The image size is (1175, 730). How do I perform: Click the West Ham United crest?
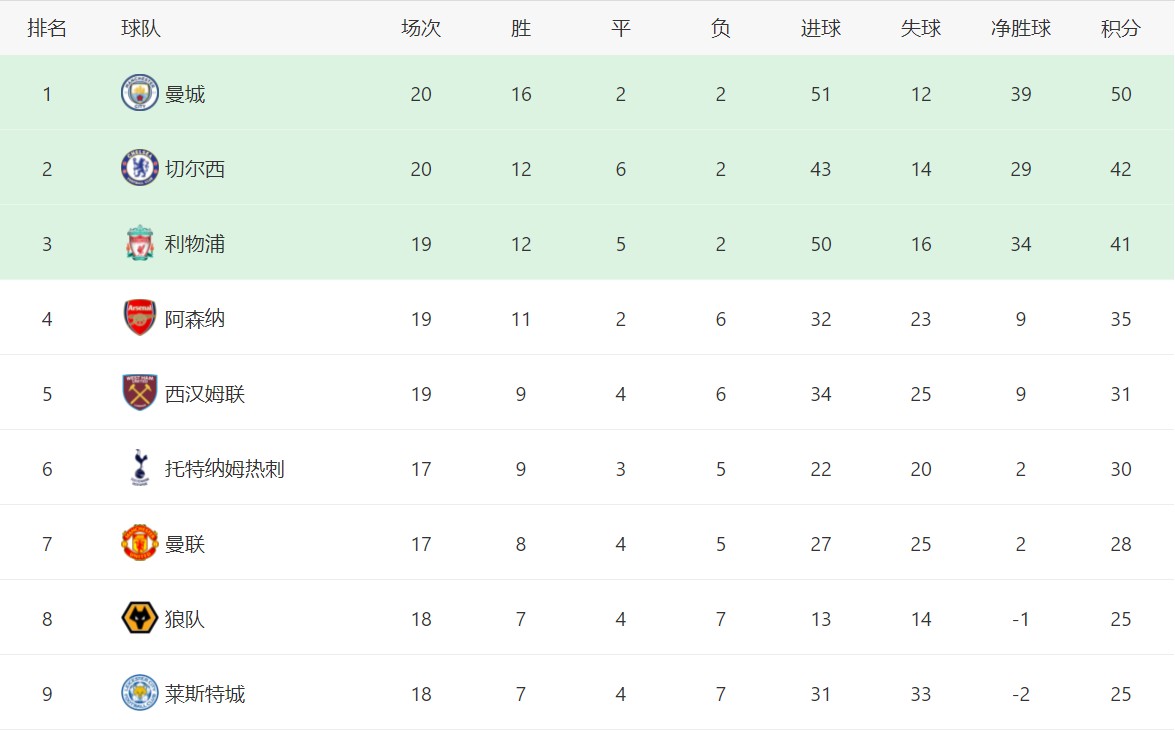[140, 393]
